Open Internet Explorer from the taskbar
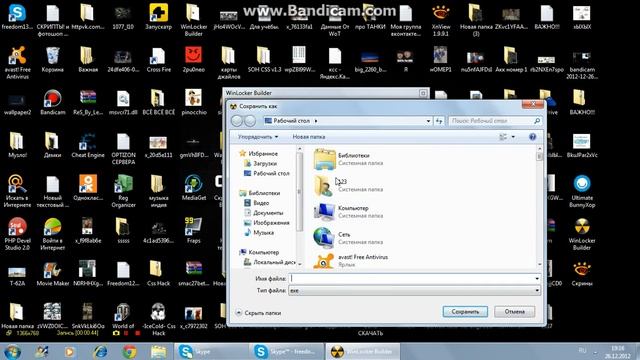640x360 pixels. [x=100, y=351]
